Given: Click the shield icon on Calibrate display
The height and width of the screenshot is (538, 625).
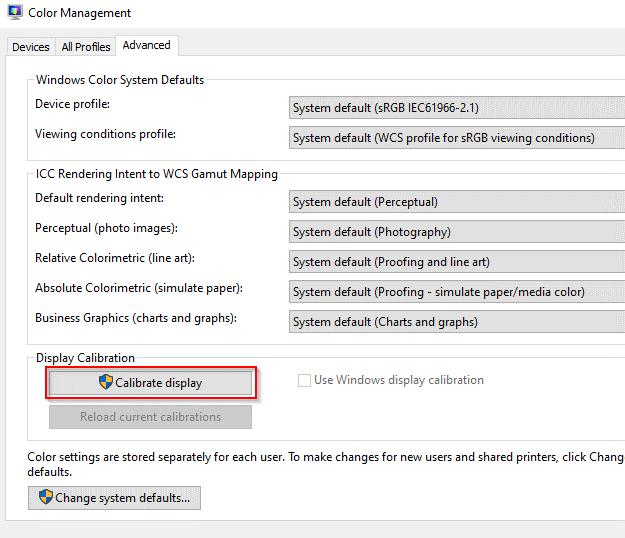Looking at the screenshot, I should click(x=106, y=382).
